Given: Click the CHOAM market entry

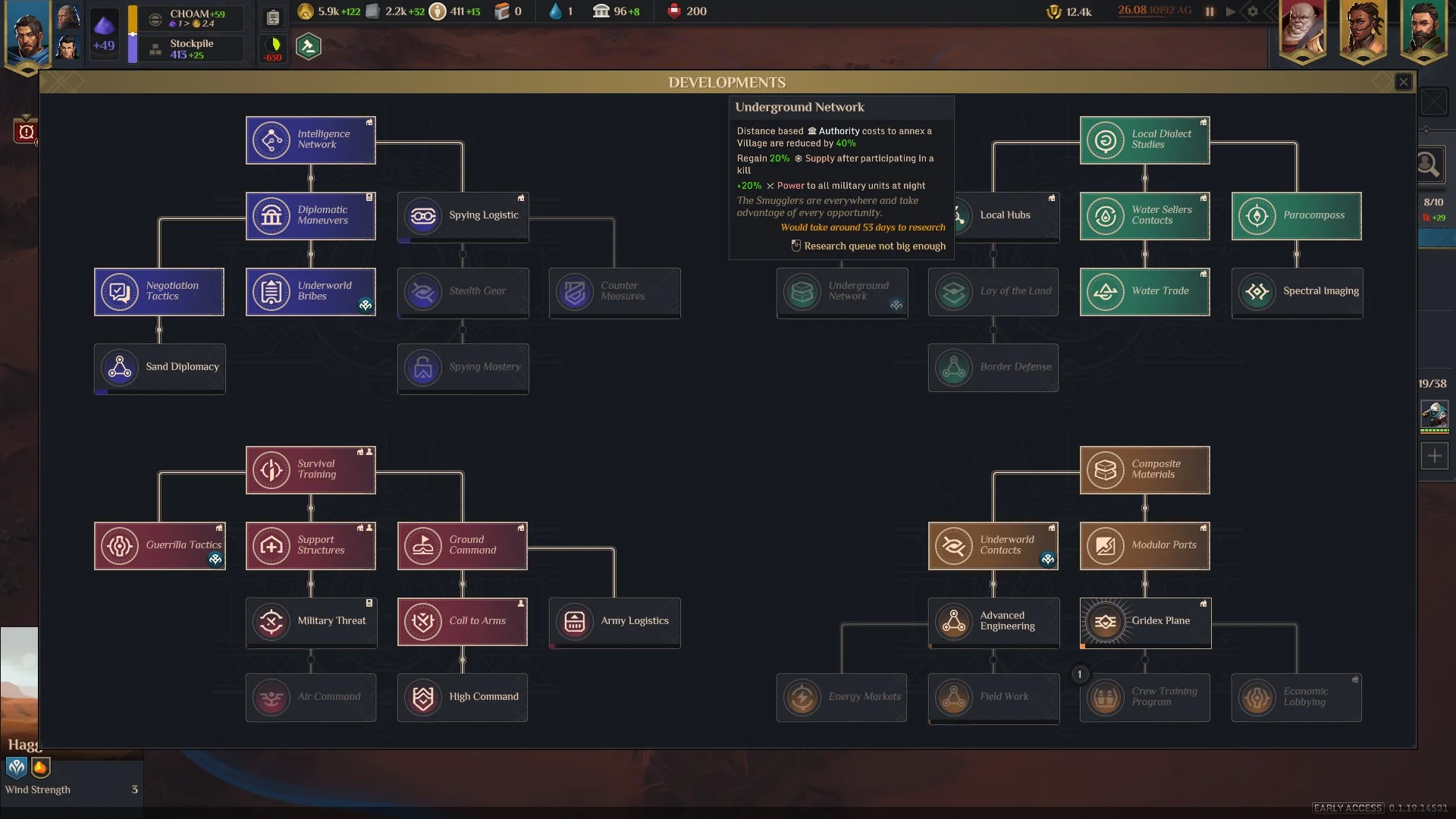Looking at the screenshot, I should tap(193, 18).
